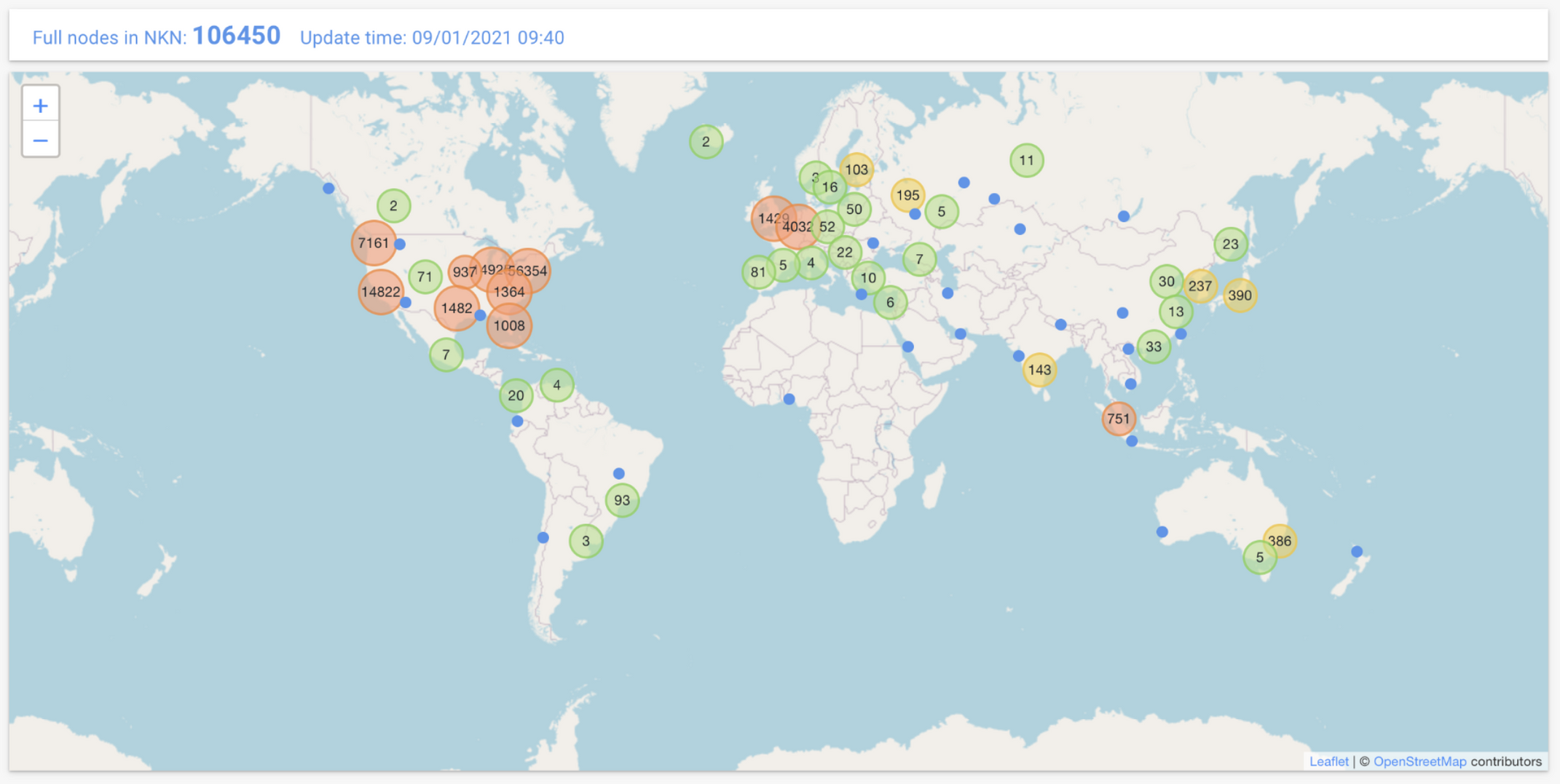Screen dimensions: 1560x784
Task: Expand the 33 cluster in southern China
Action: (1154, 347)
